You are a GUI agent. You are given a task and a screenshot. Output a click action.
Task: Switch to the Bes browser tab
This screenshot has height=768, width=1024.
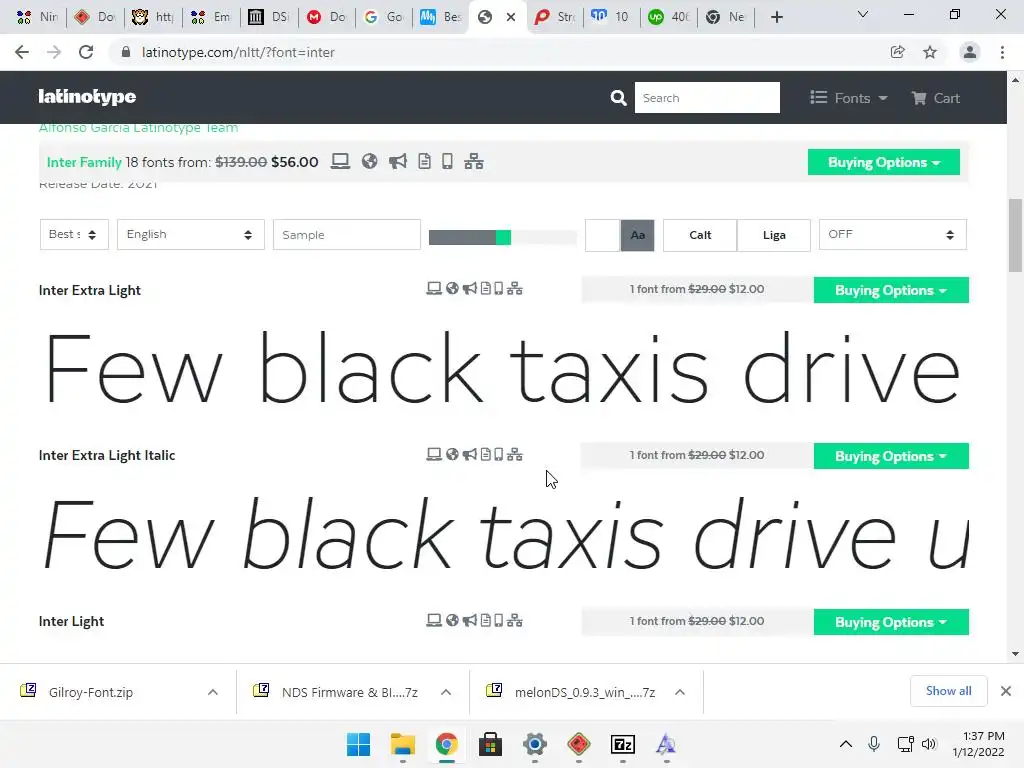(441, 17)
